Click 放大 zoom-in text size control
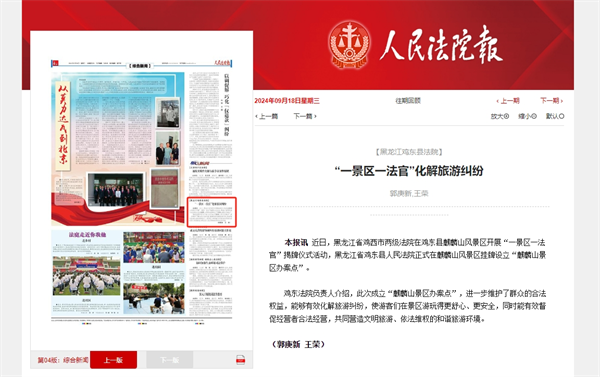This screenshot has width=600, height=377. point(500,116)
